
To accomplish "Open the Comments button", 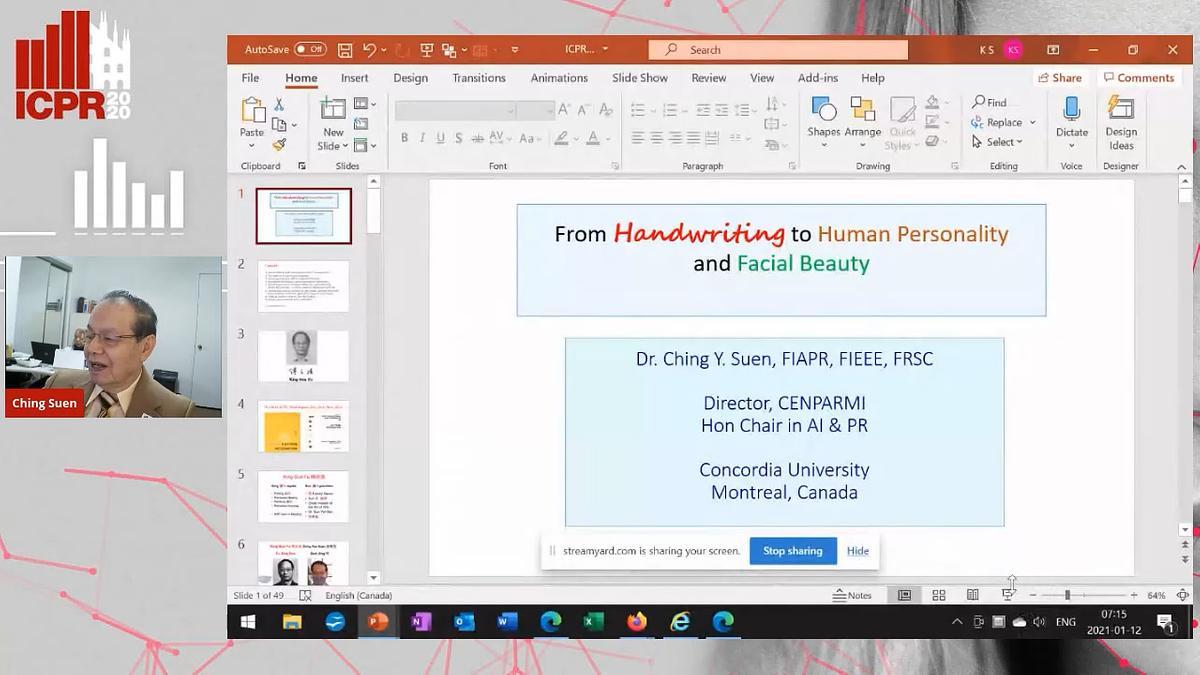I will 1139,78.
